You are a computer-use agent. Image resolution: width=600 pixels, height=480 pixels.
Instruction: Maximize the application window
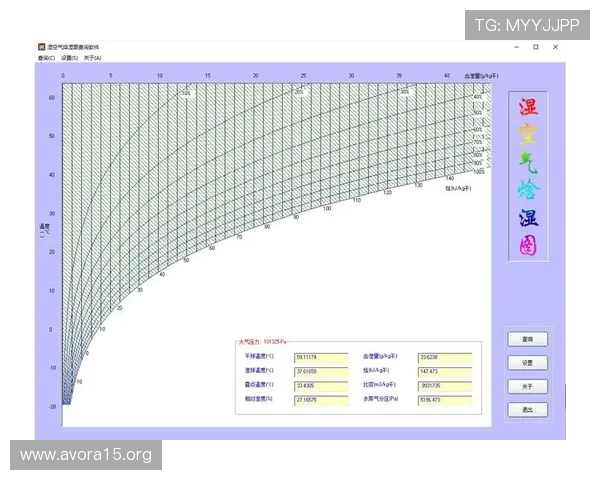pyautogui.click(x=535, y=47)
